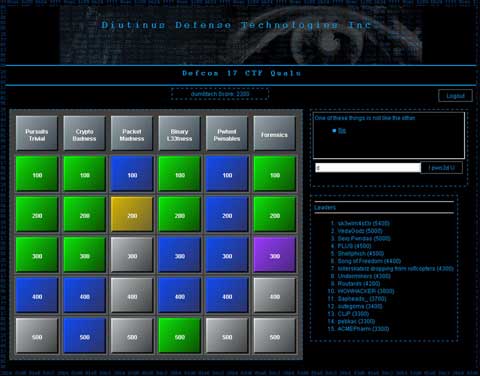Open the challenge file link in the description
Viewport: 480px width, 376px height.
coord(342,131)
